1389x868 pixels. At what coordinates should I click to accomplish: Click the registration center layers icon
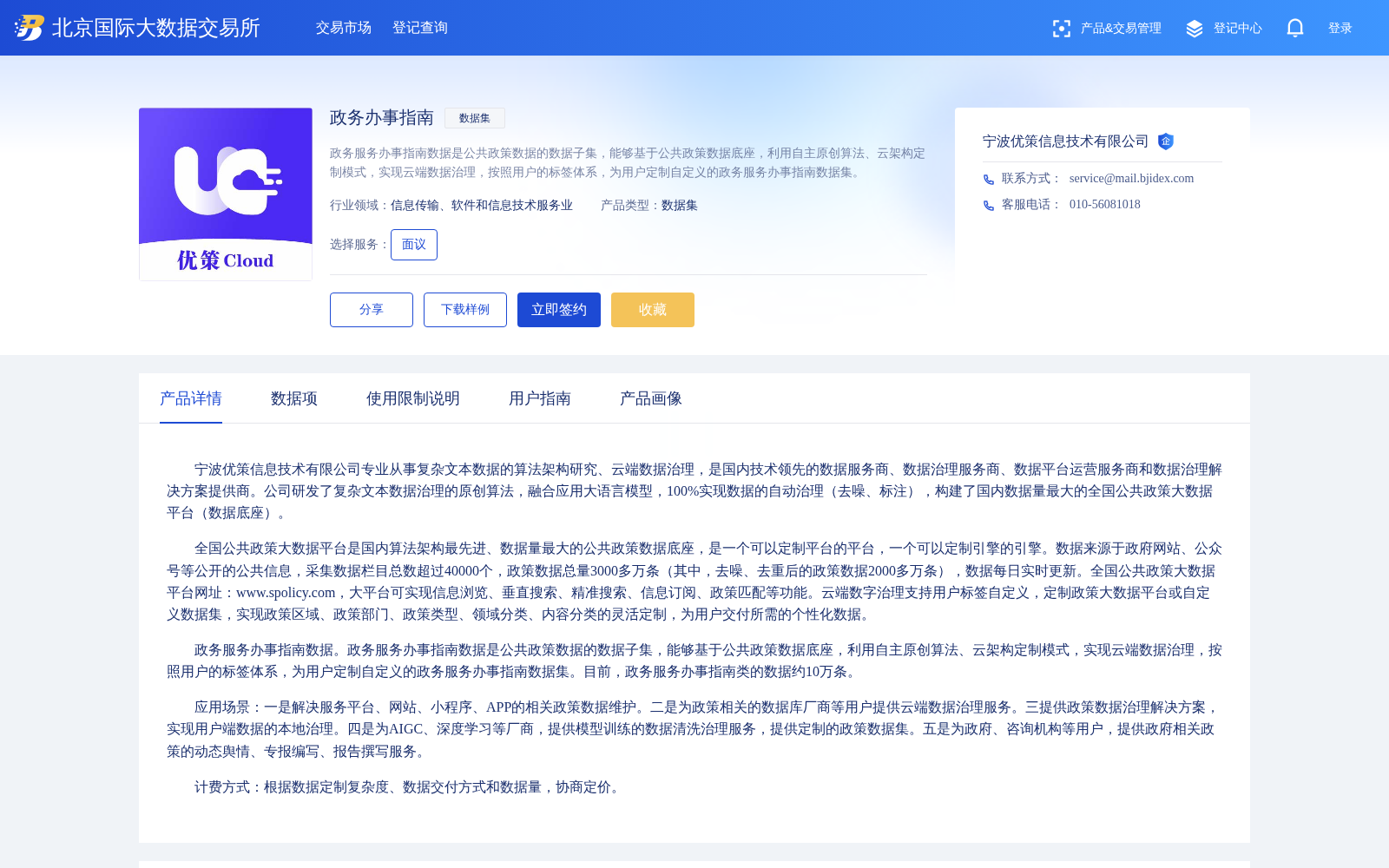pyautogui.click(x=1195, y=29)
